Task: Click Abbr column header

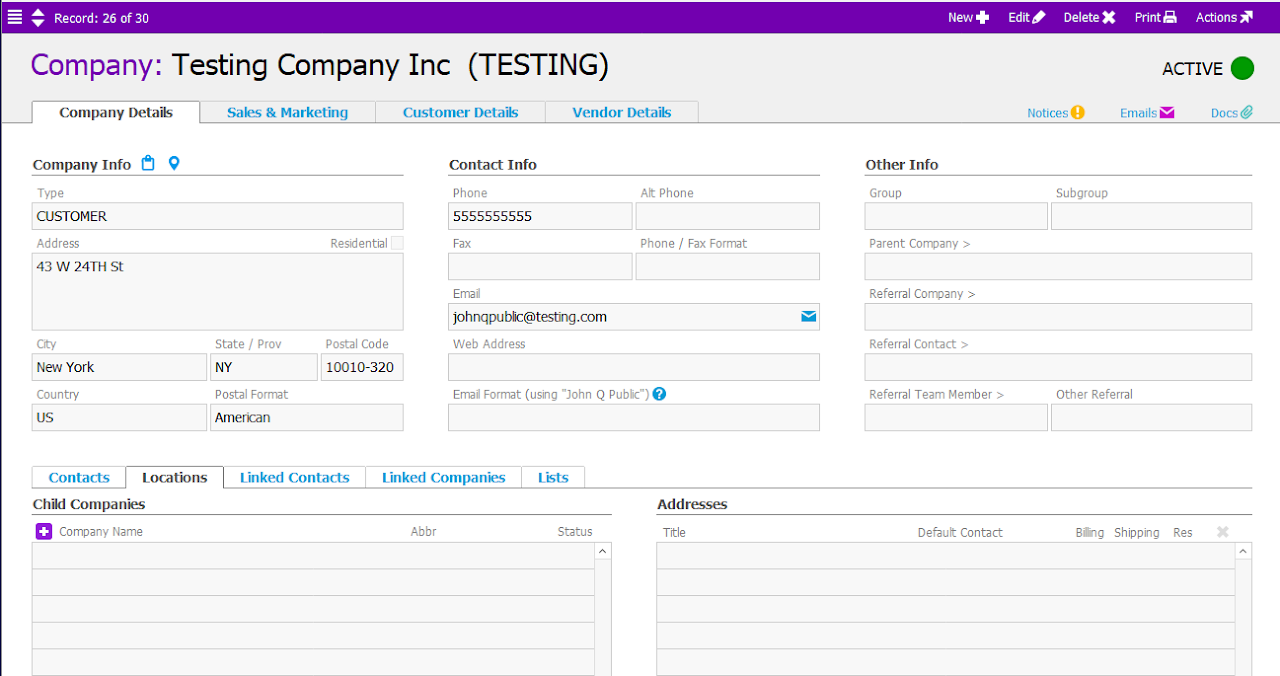Action: [423, 531]
